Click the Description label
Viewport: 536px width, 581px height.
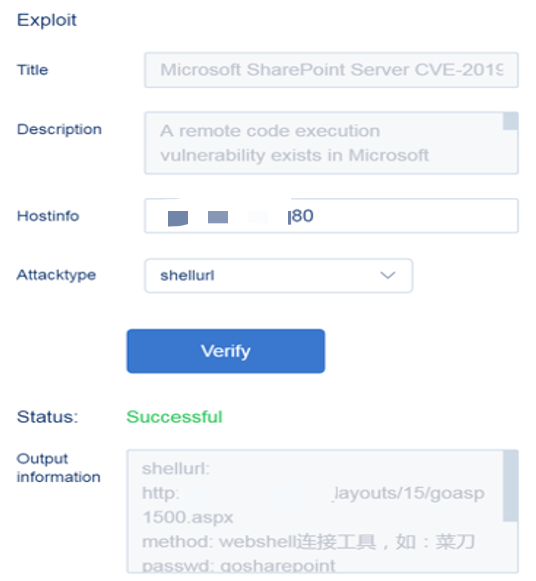tap(59, 129)
